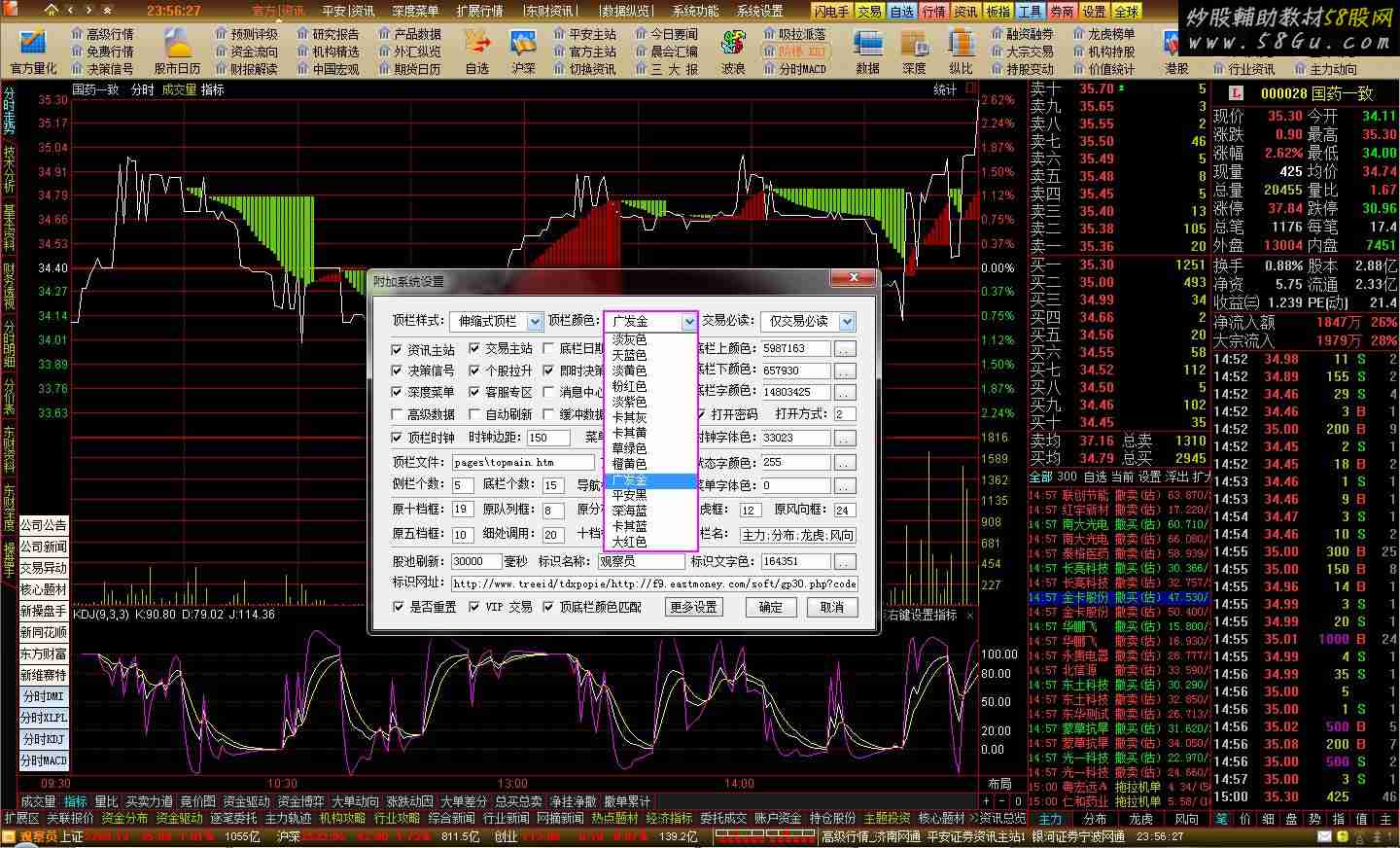The image size is (1400, 848).
Task: Open the 系统功能 menu
Action: coord(695,11)
